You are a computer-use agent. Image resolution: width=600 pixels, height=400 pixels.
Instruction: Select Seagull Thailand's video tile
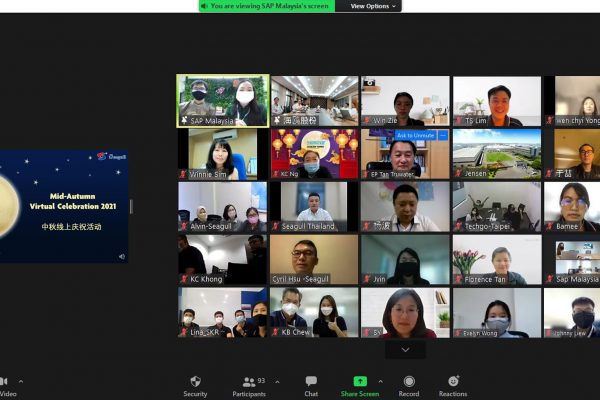point(313,205)
